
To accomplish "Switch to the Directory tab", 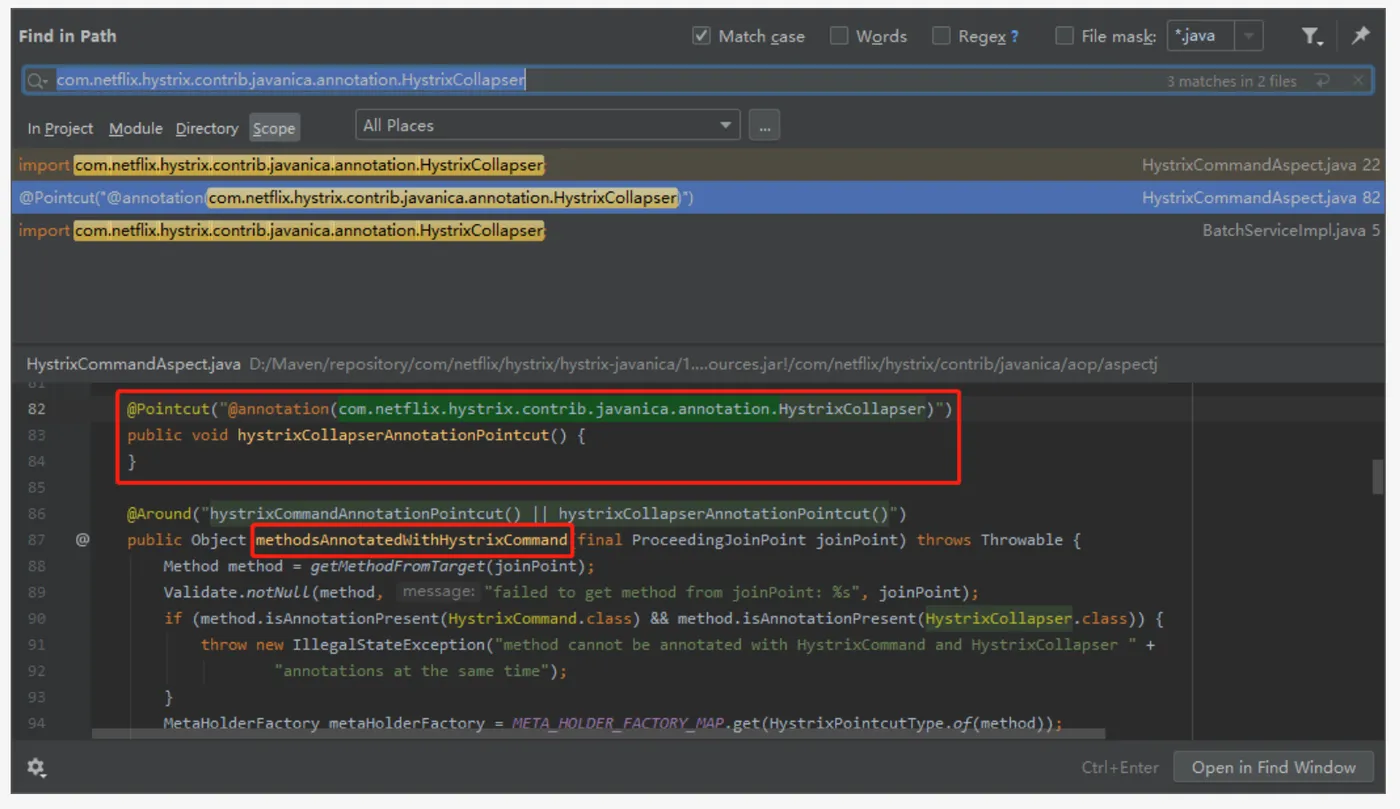I will pos(207,128).
